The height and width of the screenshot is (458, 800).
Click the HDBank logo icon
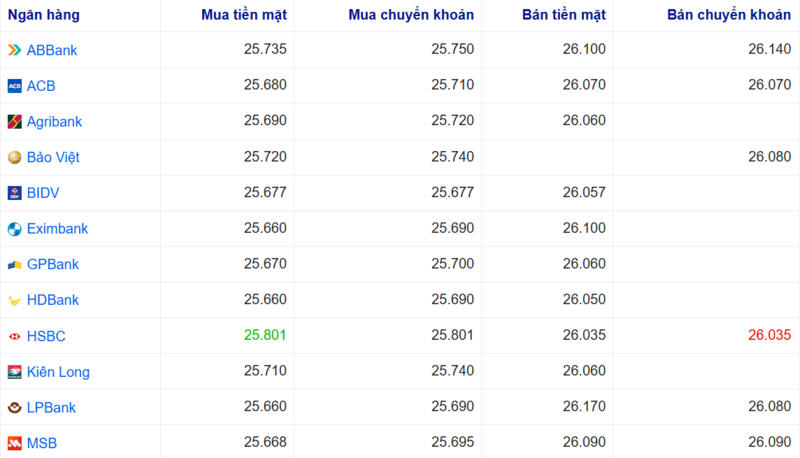click(14, 300)
